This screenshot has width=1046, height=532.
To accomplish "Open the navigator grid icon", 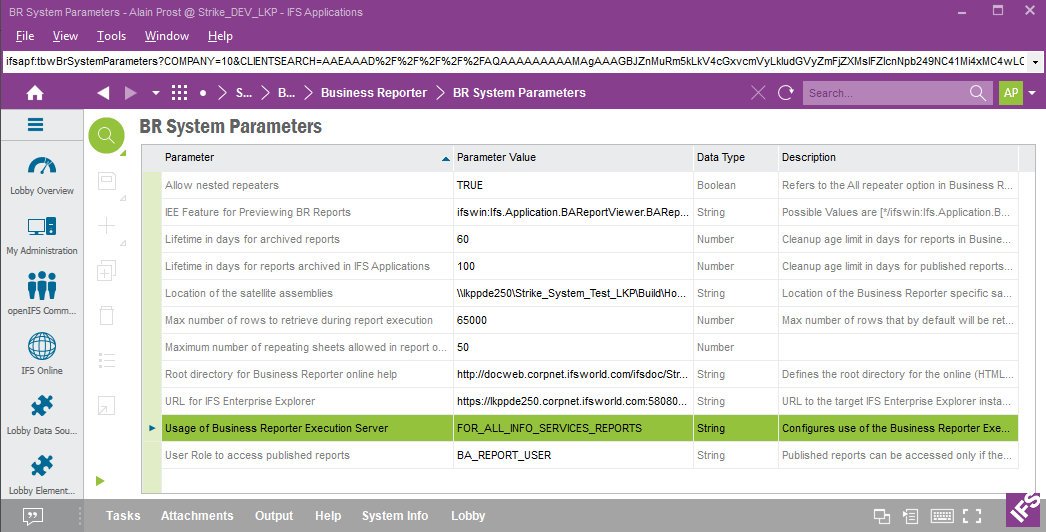I will coord(179,93).
